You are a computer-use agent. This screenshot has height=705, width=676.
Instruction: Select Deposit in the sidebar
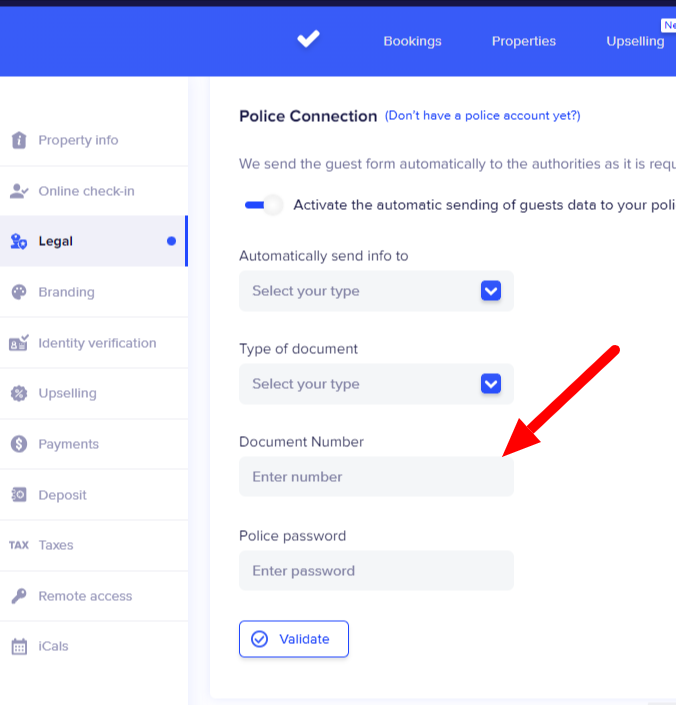[62, 495]
